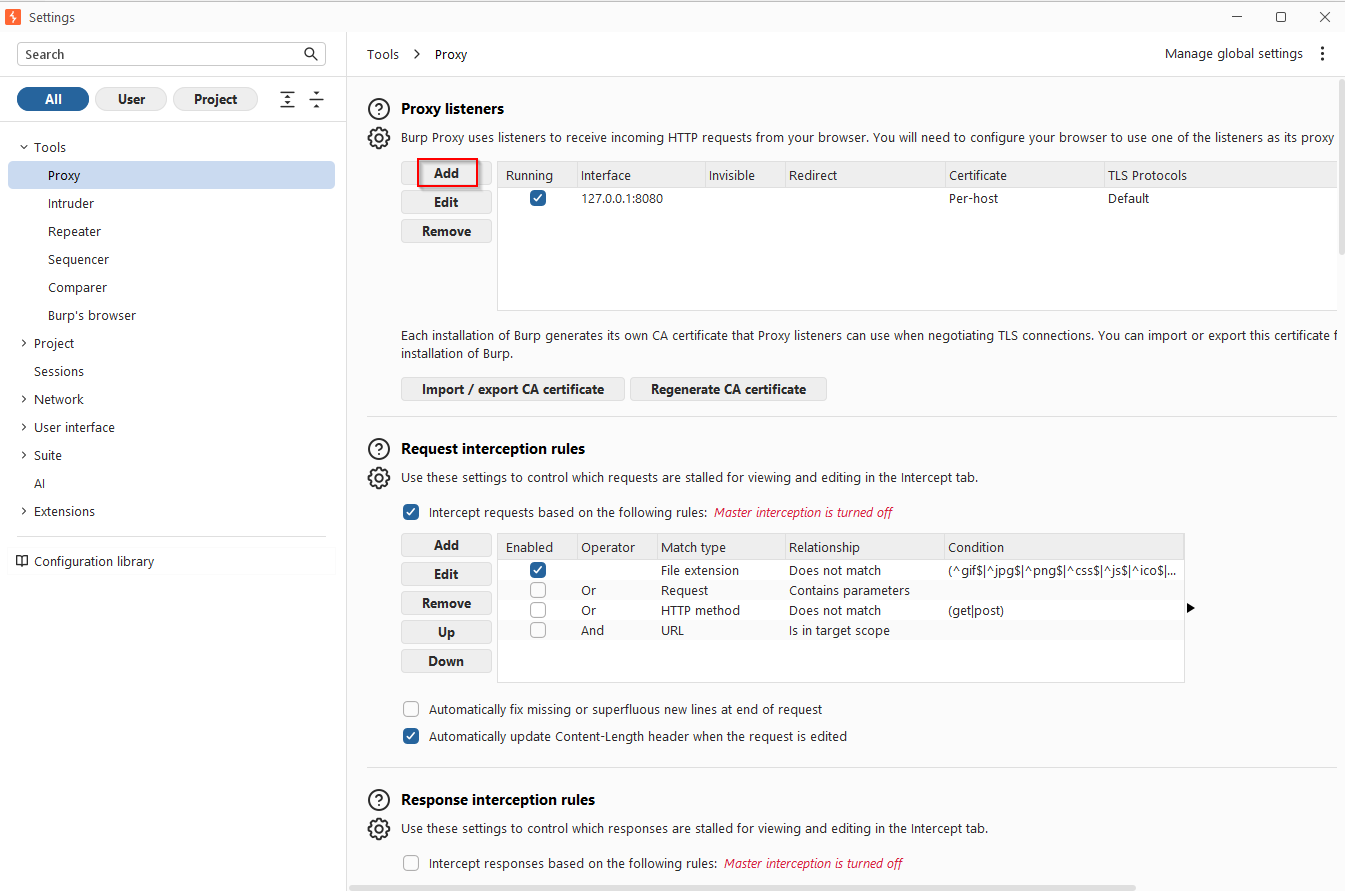Image resolution: width=1345 pixels, height=891 pixels.
Task: Click the settings Search input field
Action: click(171, 54)
